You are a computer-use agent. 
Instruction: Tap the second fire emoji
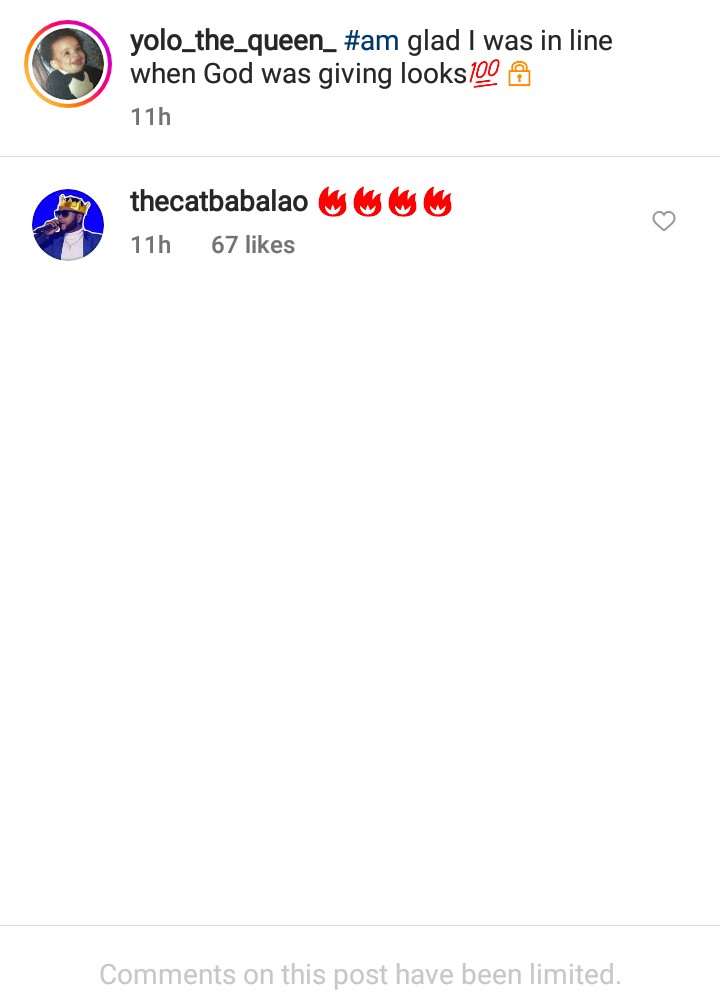(368, 201)
